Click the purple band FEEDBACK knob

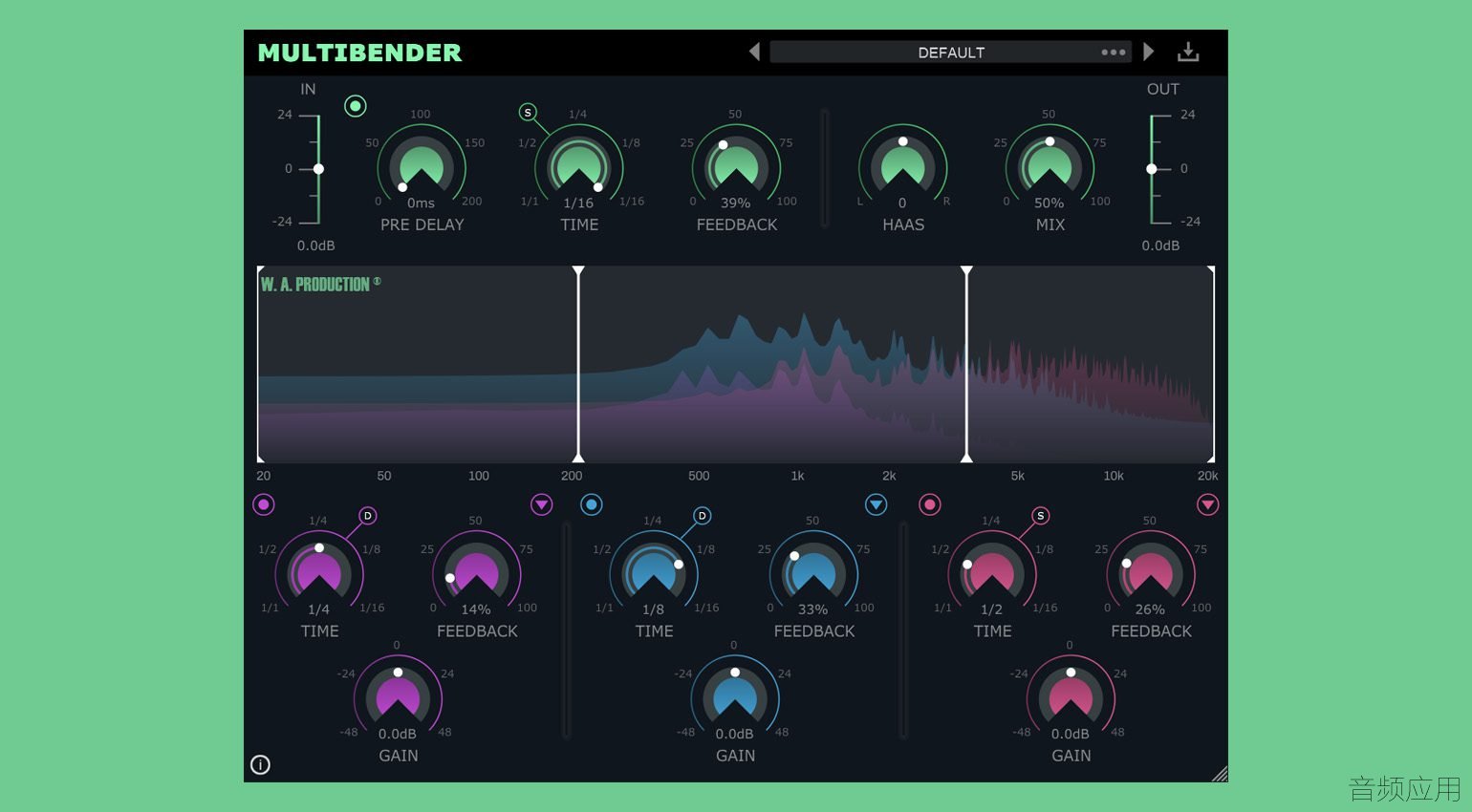476,572
